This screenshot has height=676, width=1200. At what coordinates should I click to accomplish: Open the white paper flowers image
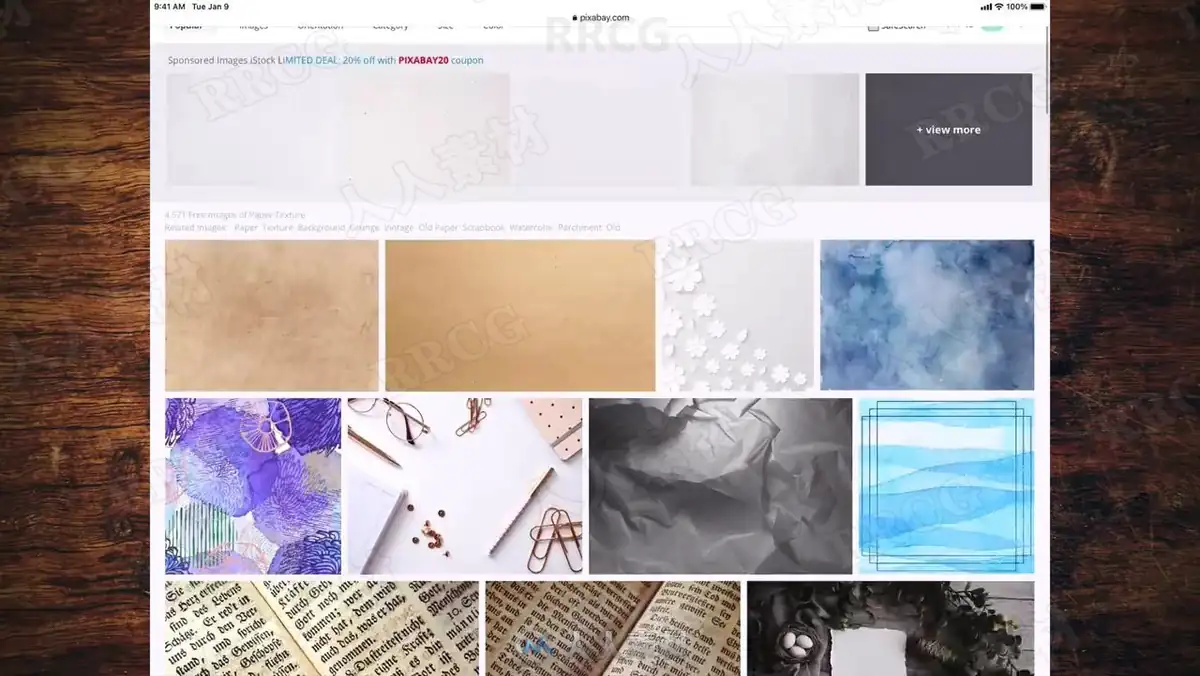tap(738, 315)
